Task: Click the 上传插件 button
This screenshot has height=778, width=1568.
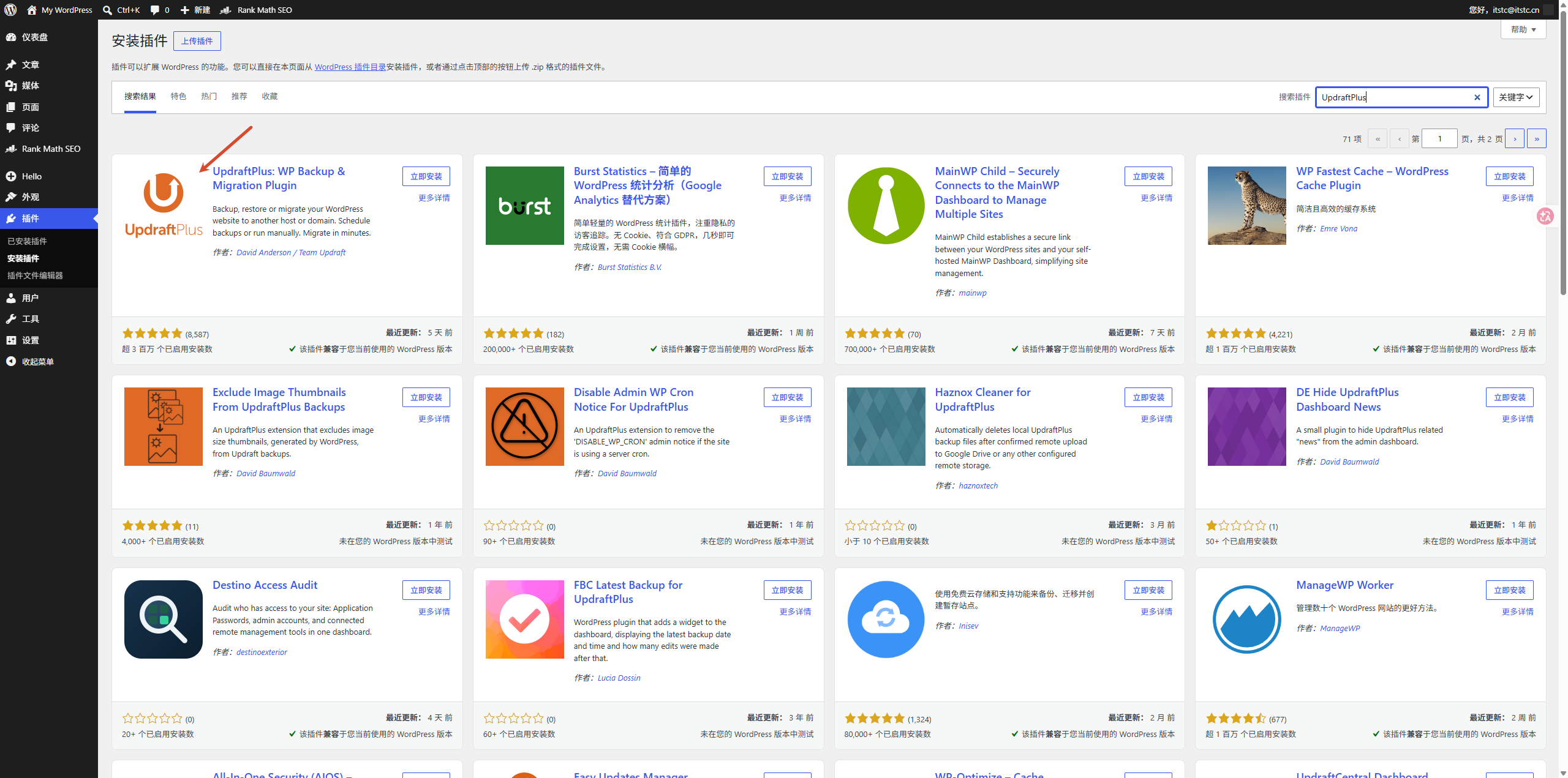Action: [197, 41]
